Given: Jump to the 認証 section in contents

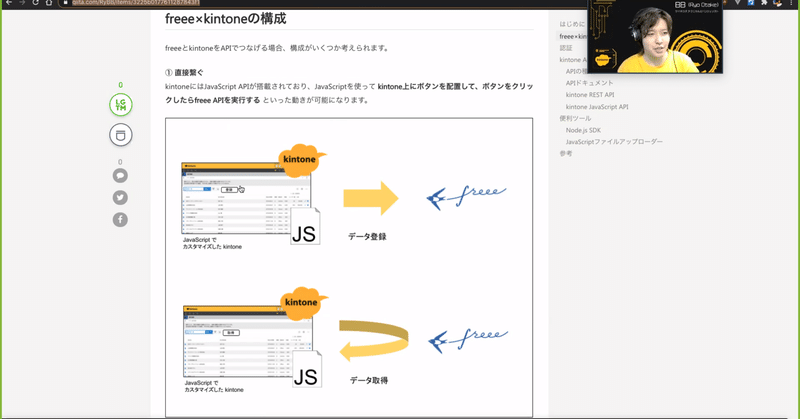Looking at the screenshot, I should pyautogui.click(x=566, y=48).
